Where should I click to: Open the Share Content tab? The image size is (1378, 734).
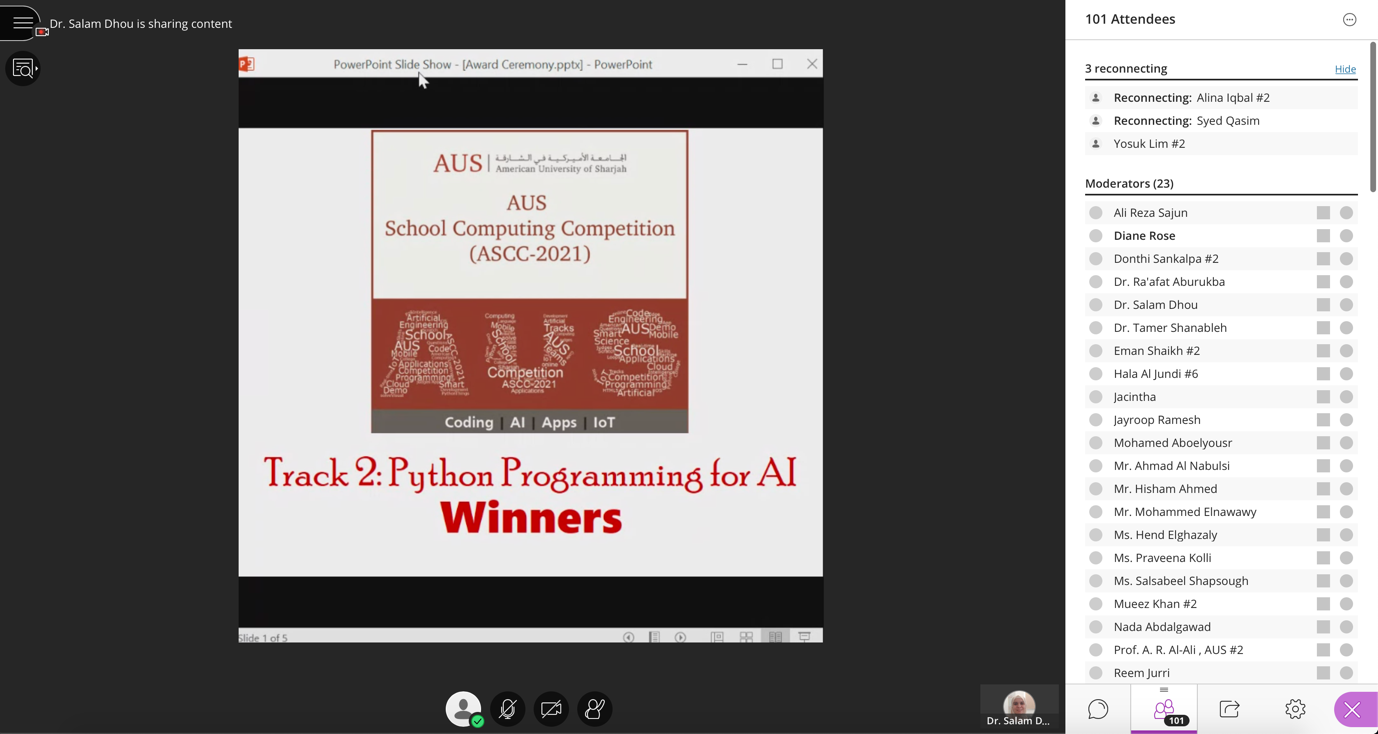pyautogui.click(x=1229, y=709)
